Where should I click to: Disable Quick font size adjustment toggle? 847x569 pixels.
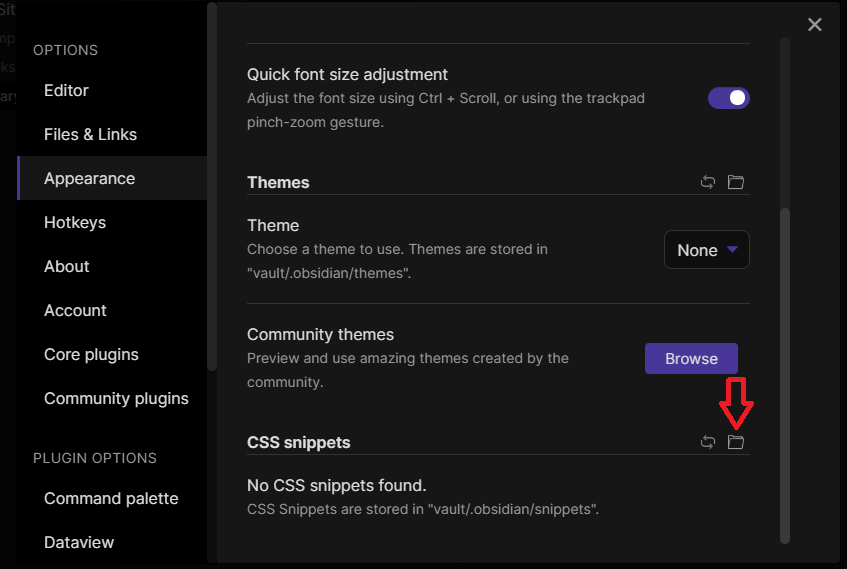[x=728, y=98]
